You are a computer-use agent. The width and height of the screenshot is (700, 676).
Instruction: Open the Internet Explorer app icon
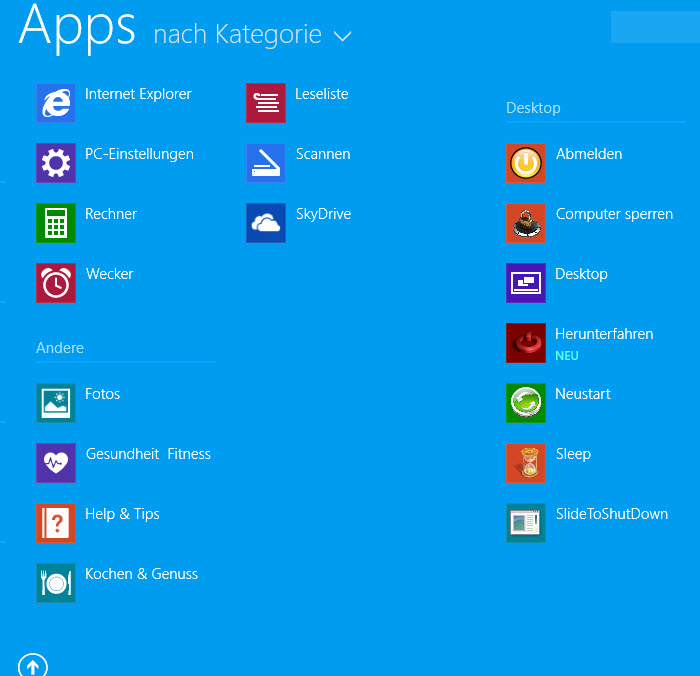point(56,103)
